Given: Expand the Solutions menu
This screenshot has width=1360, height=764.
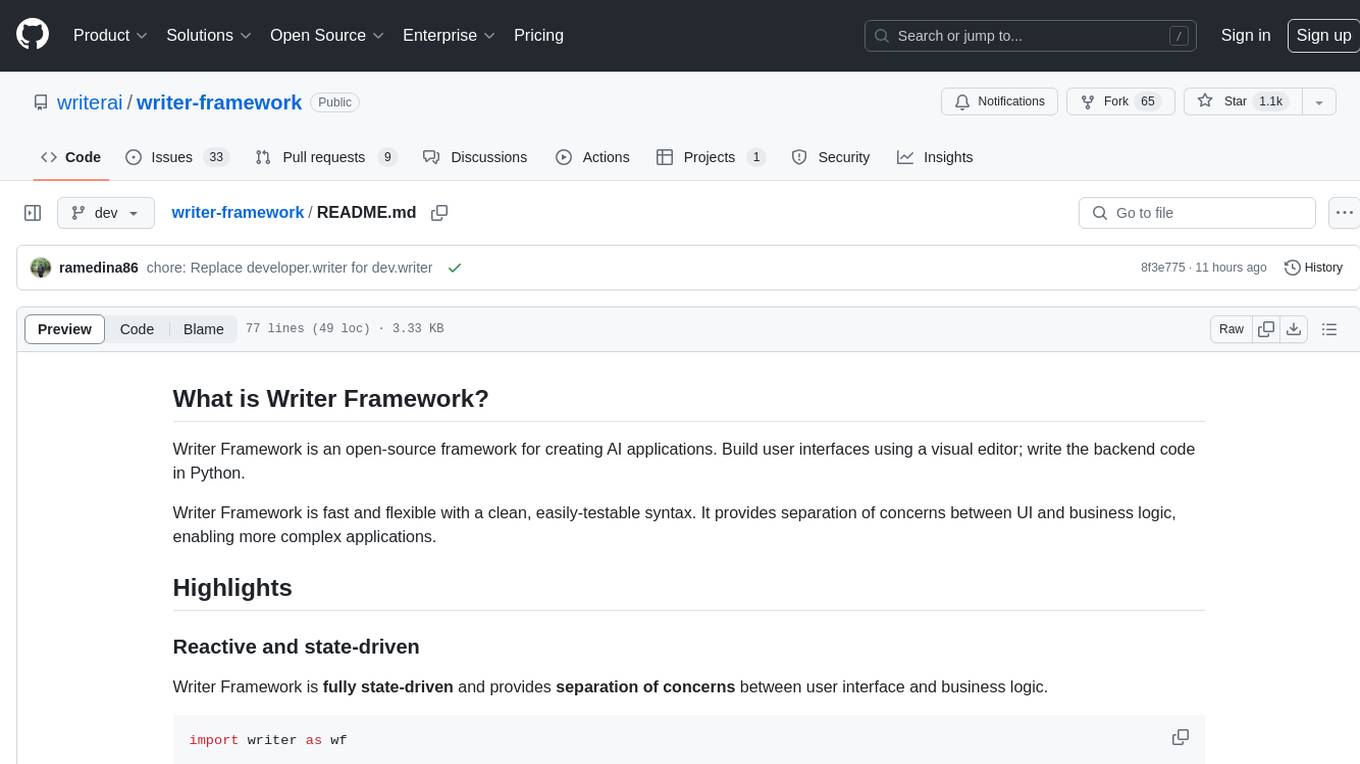Looking at the screenshot, I should click(x=208, y=35).
